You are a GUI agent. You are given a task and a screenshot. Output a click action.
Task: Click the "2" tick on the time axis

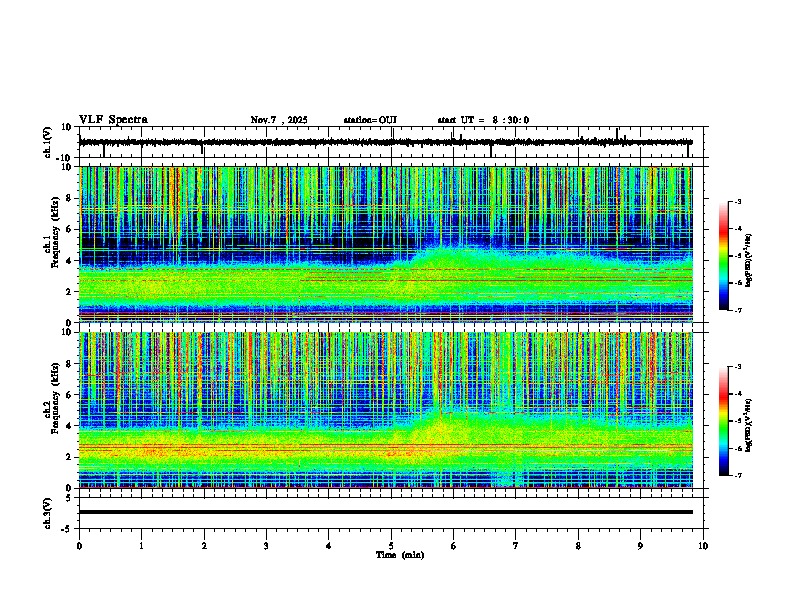pos(204,546)
